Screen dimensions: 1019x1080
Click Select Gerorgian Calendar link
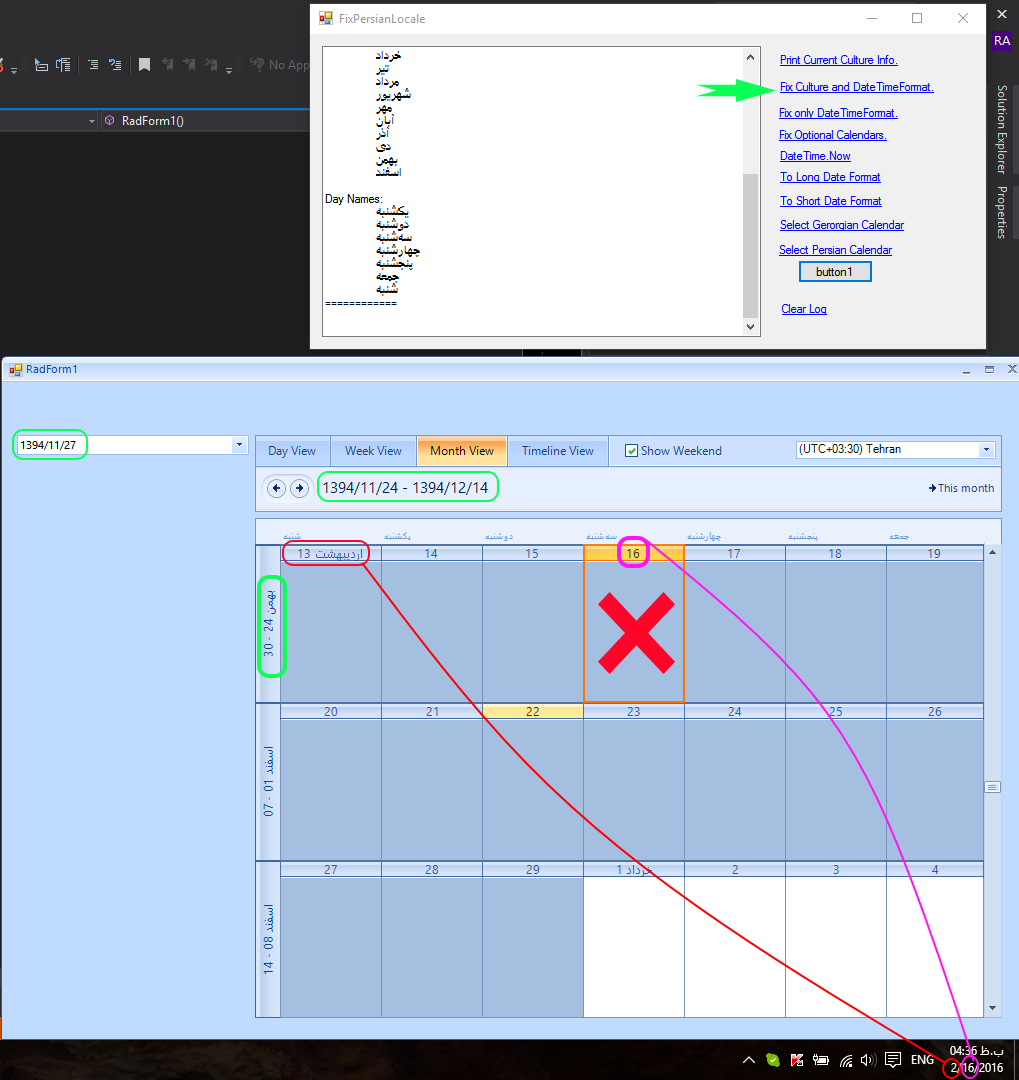841,225
